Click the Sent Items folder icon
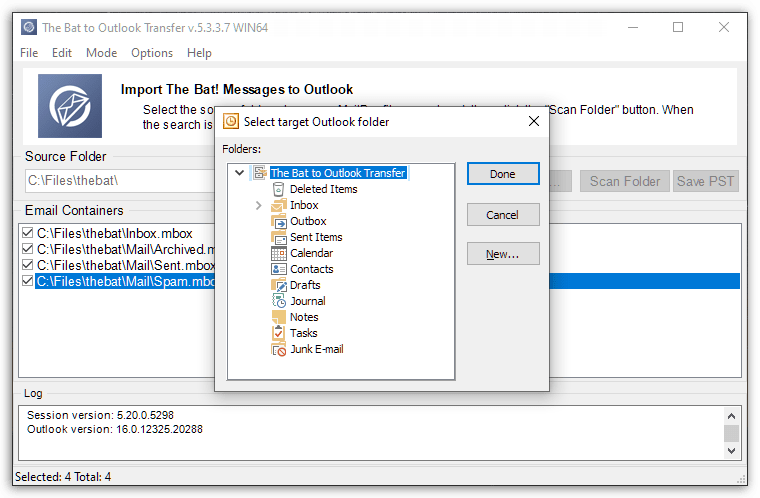 coord(278,237)
